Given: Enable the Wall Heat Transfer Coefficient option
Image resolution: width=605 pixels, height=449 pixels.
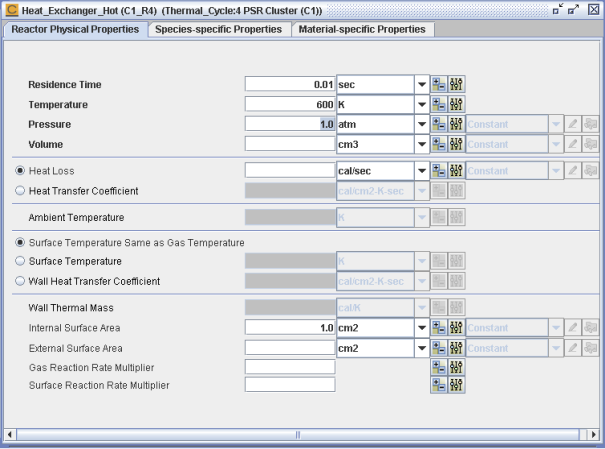Looking at the screenshot, I should [x=20, y=280].
